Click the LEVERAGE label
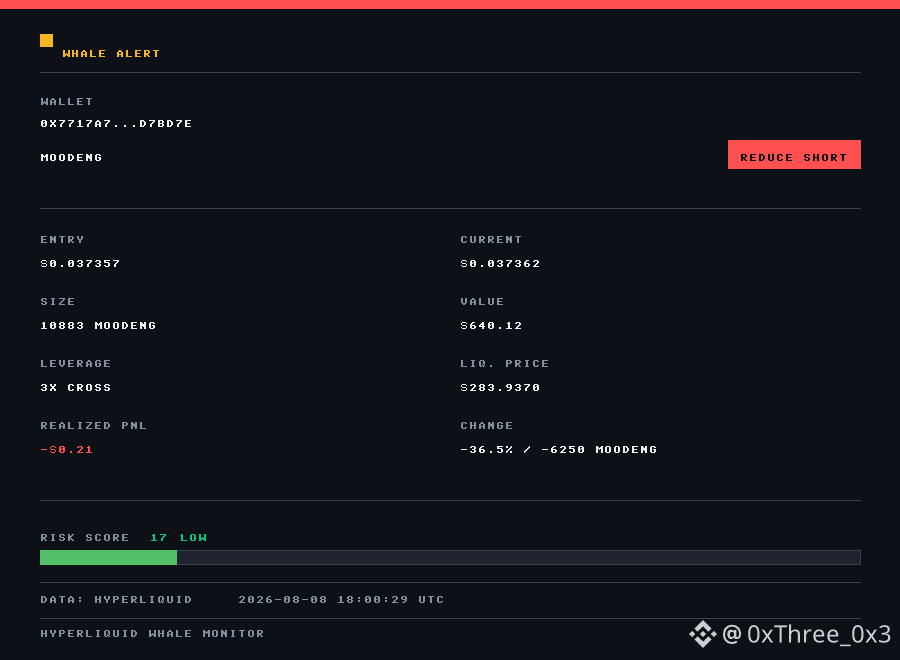 76,363
